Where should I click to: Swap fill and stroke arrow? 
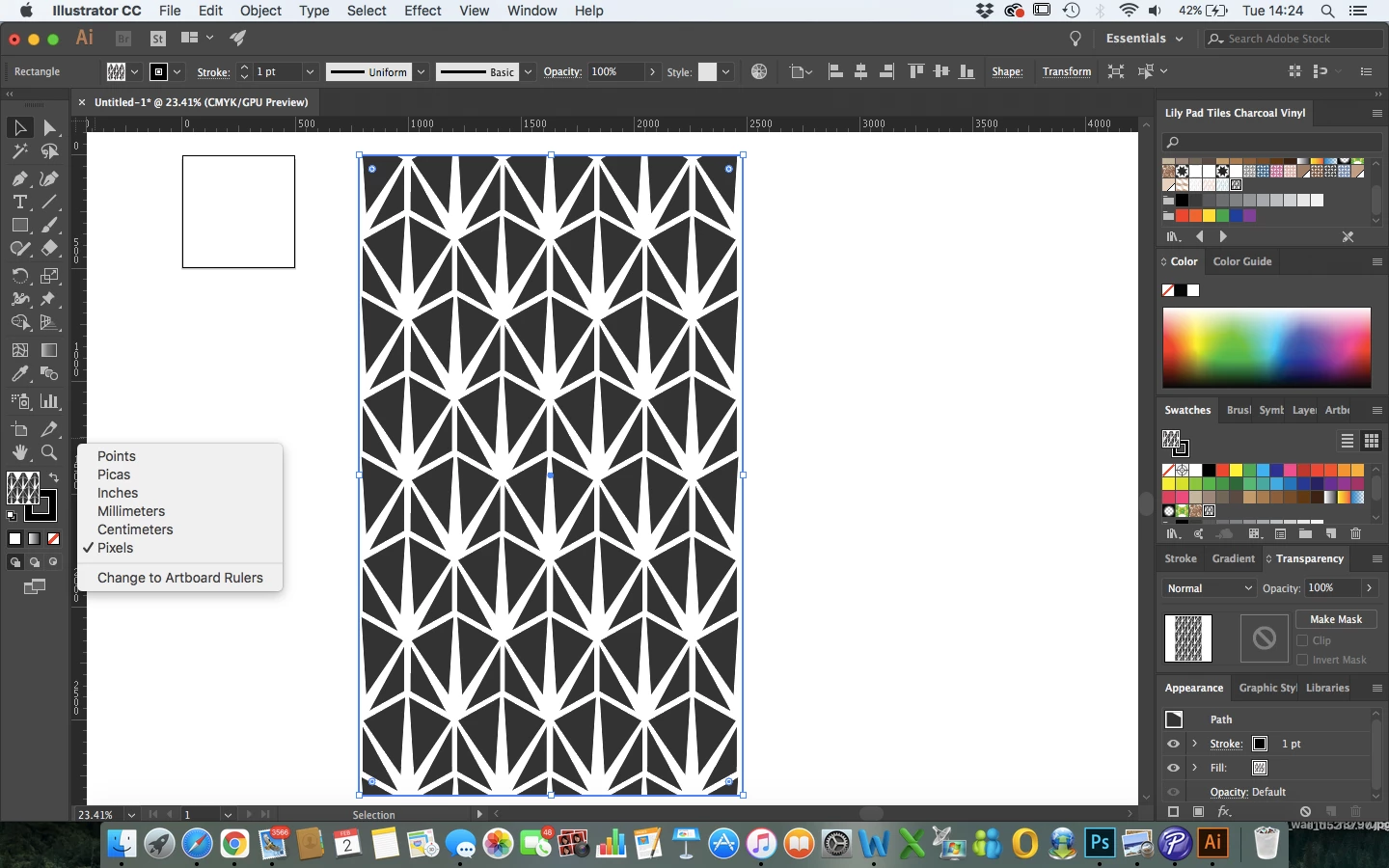[54, 477]
